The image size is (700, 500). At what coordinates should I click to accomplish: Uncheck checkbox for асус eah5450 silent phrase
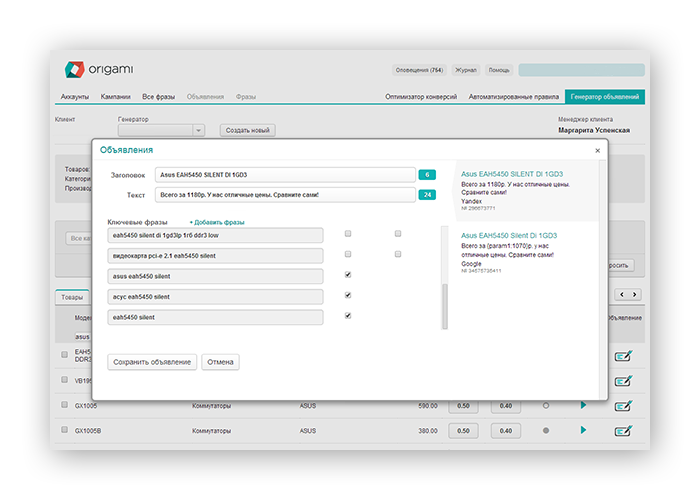(x=348, y=295)
